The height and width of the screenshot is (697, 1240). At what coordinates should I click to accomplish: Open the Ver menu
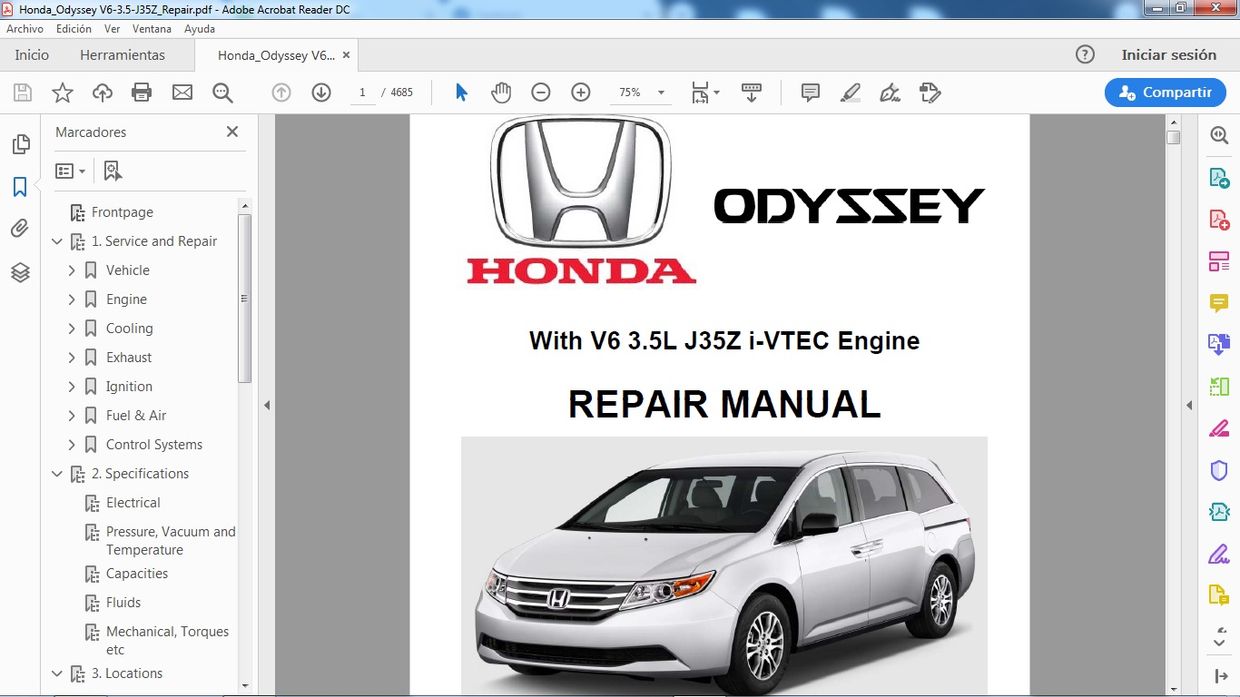pos(112,29)
